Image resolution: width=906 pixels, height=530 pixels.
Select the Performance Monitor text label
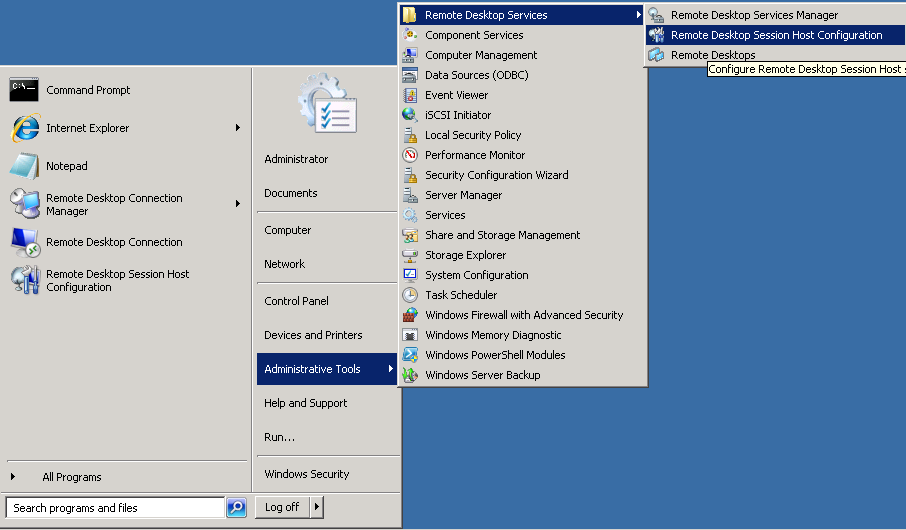[x=475, y=155]
